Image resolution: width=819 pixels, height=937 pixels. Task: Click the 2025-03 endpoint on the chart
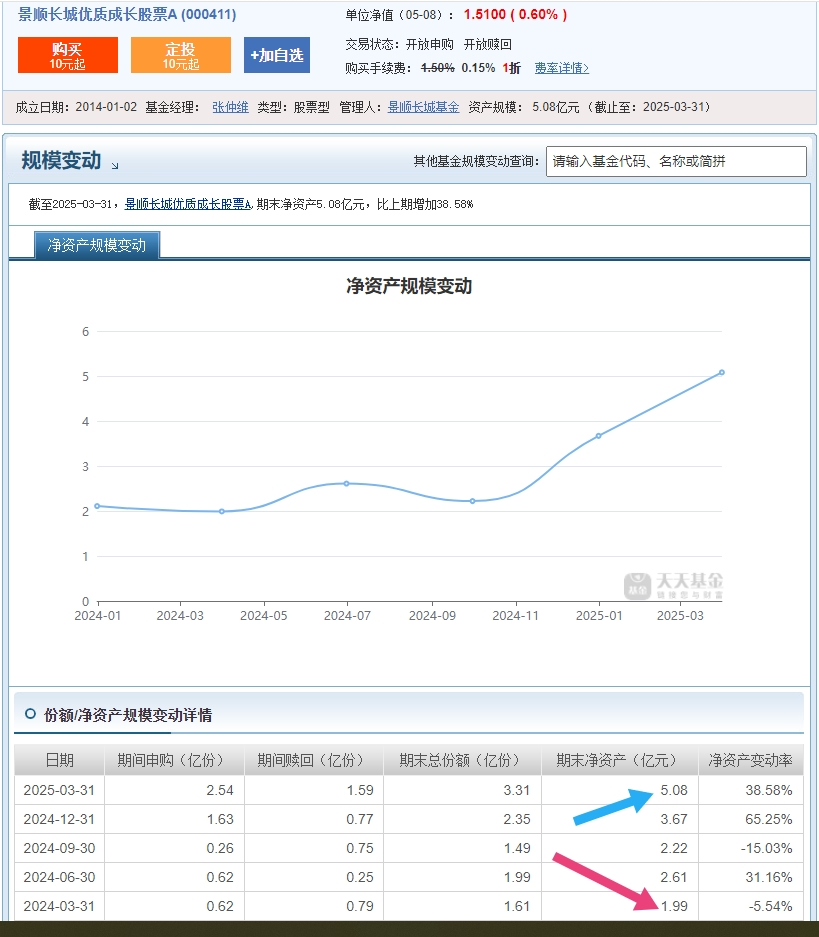[x=722, y=372]
